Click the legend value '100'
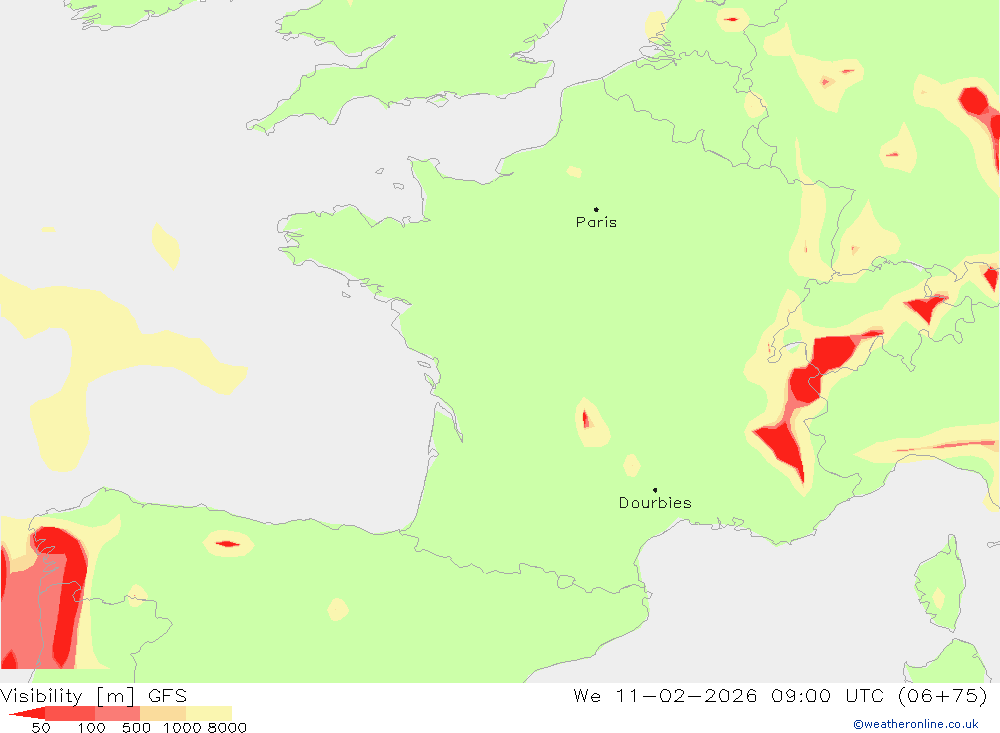Screen dimensions: 1000x733 click(x=91, y=727)
